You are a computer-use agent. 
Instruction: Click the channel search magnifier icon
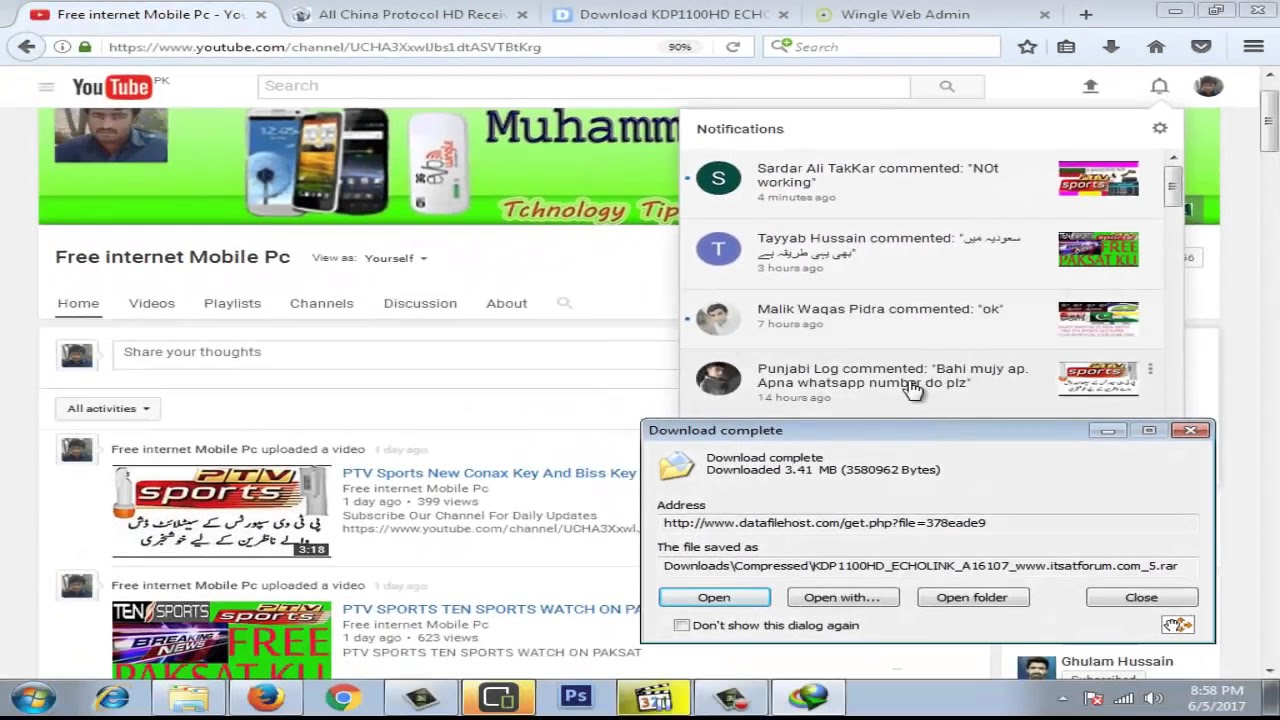(564, 303)
